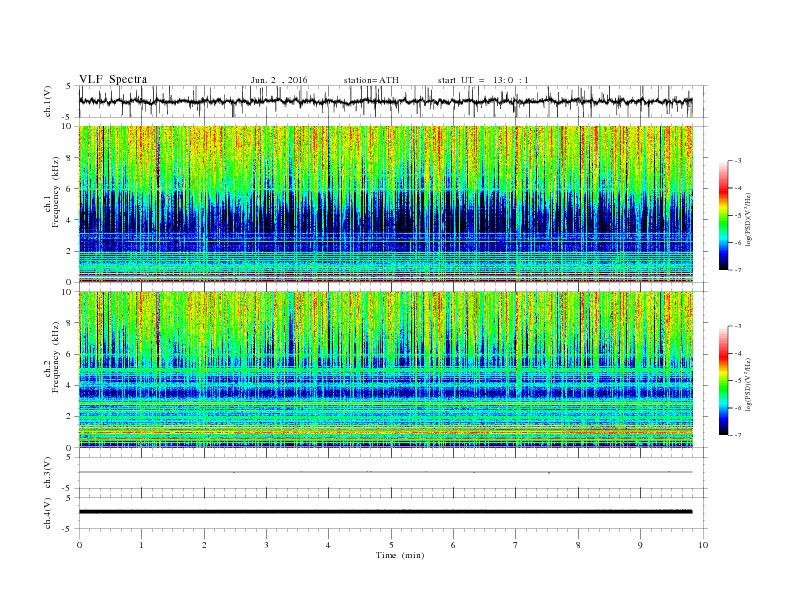The width and height of the screenshot is (792, 612).
Task: Click the "10" kHz tick on ch.1 spectrogram
Action: [68, 126]
